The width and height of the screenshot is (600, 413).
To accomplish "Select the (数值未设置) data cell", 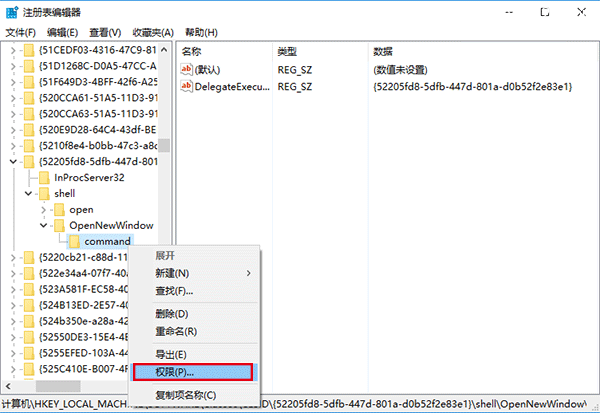I will pos(400,70).
